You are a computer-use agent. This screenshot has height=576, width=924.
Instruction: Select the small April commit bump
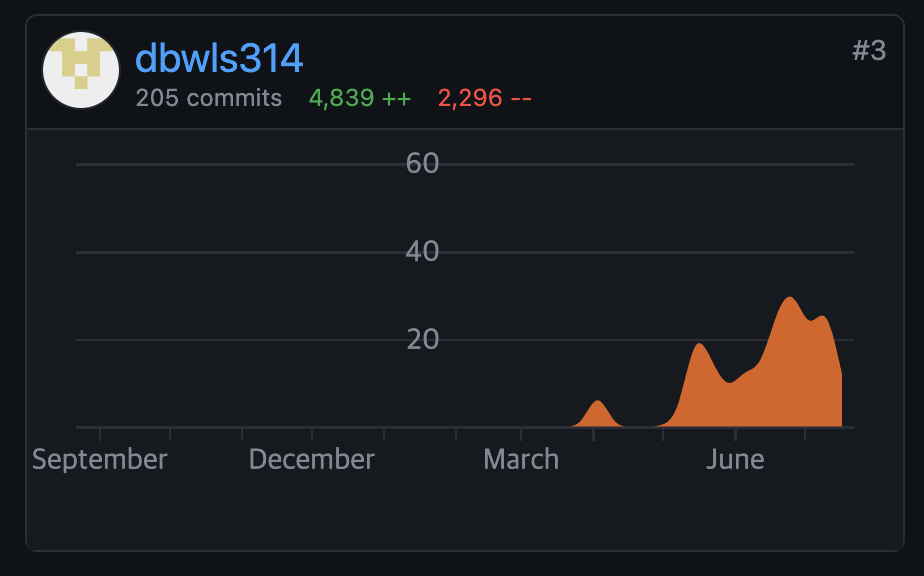(598, 412)
